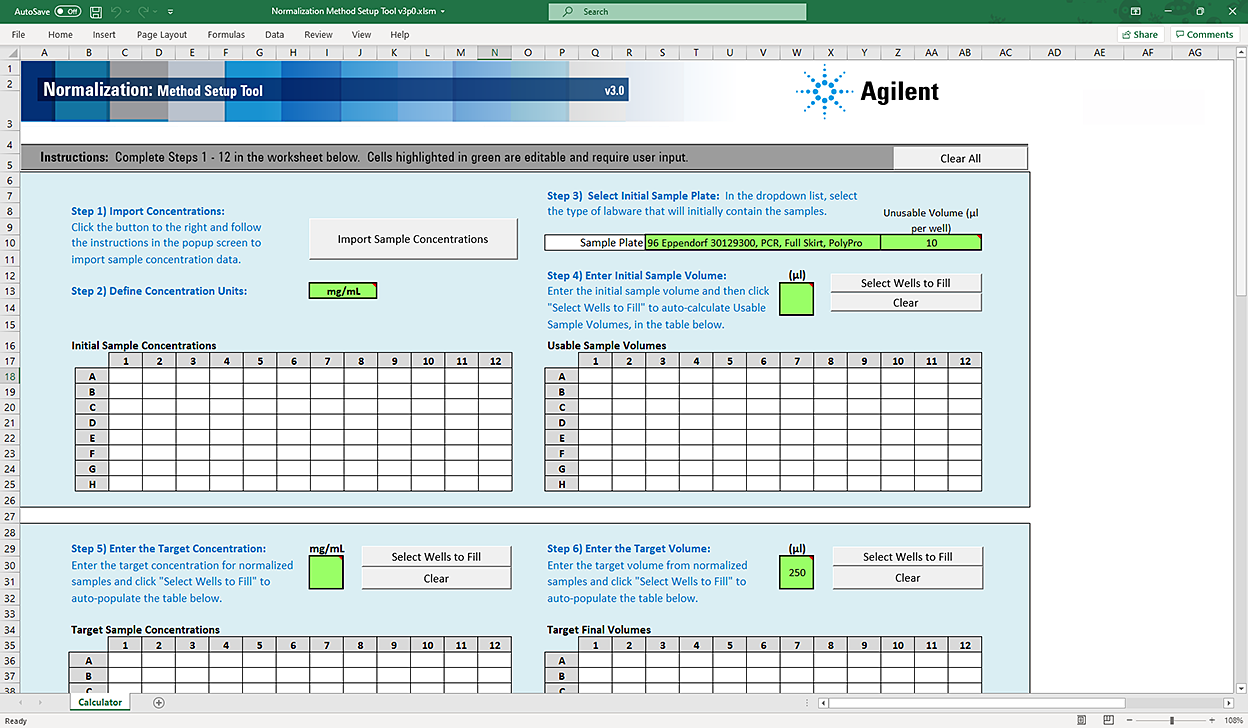Image resolution: width=1248 pixels, height=728 pixels.
Task: Click target volume cell showing 250
Action: (x=797, y=573)
